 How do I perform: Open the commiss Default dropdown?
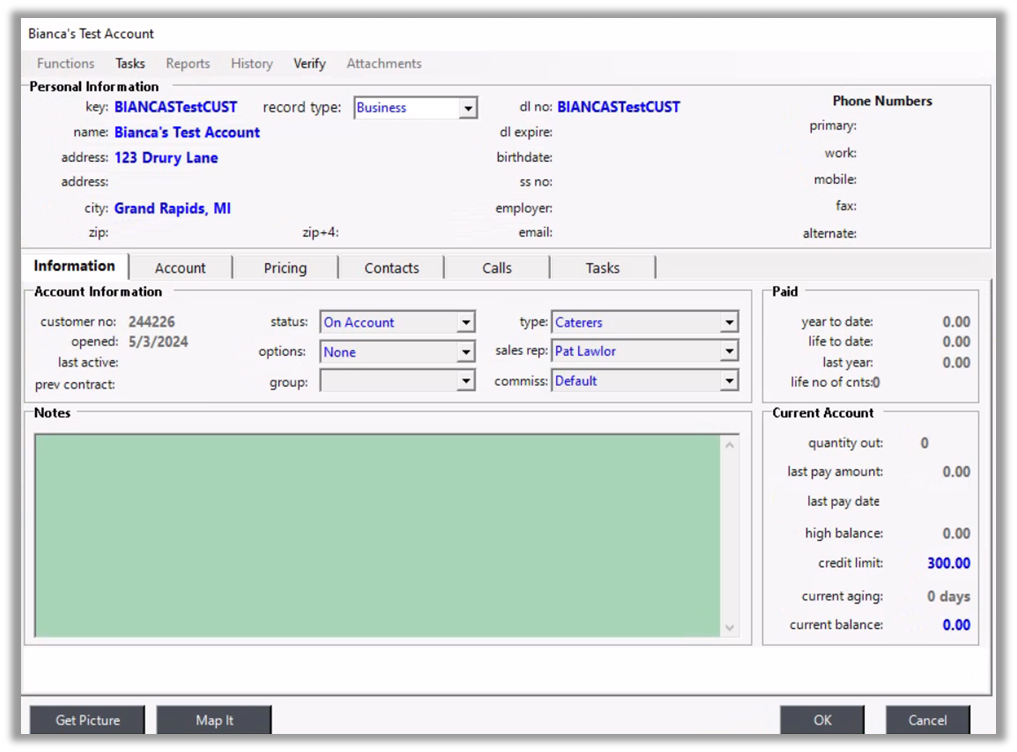point(729,381)
